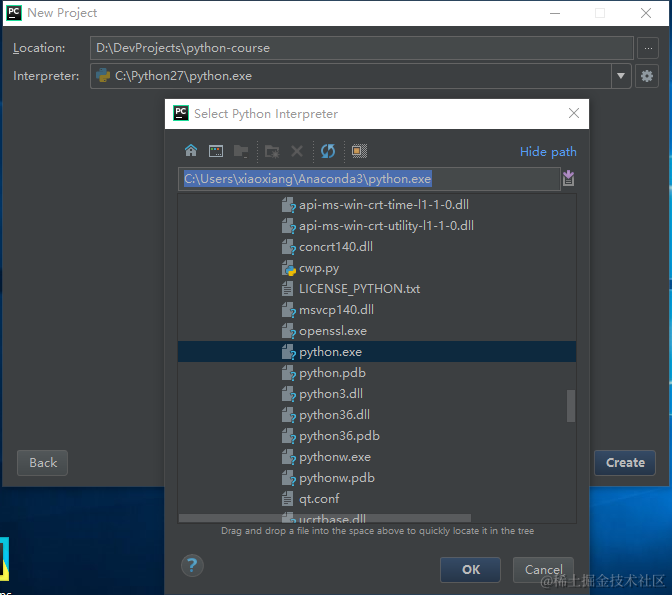Click the python.exe file icon
This screenshot has height=595, width=672.
288,352
